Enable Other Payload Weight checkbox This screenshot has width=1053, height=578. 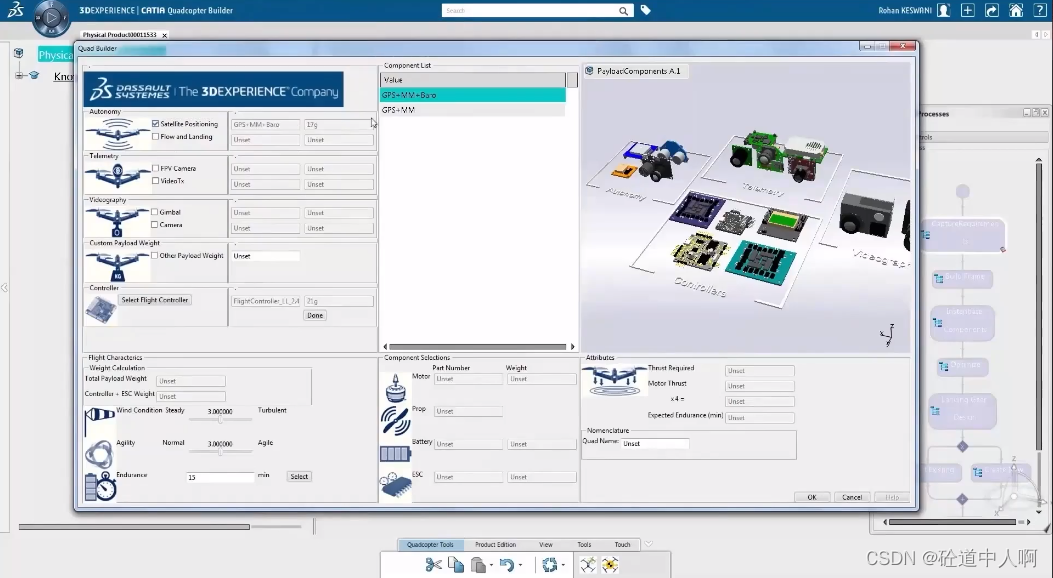(154, 256)
